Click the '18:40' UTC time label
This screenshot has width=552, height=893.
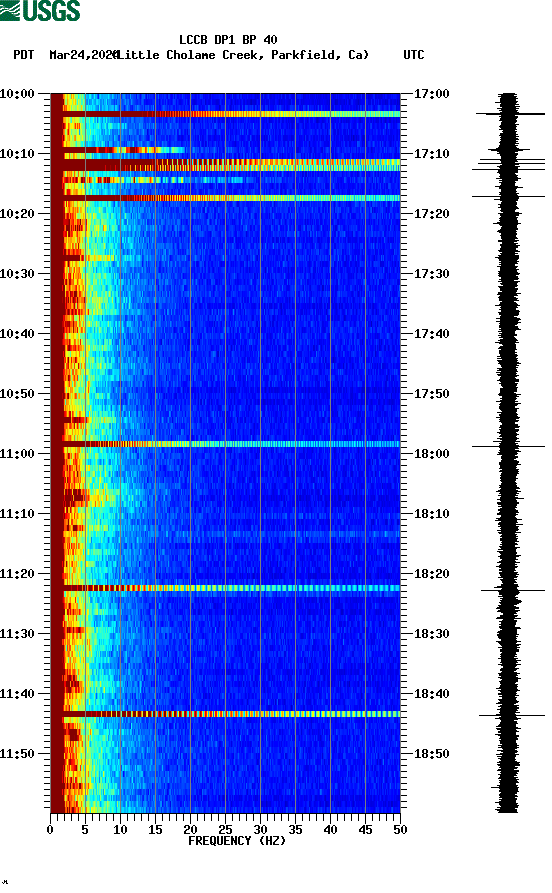[x=431, y=694]
